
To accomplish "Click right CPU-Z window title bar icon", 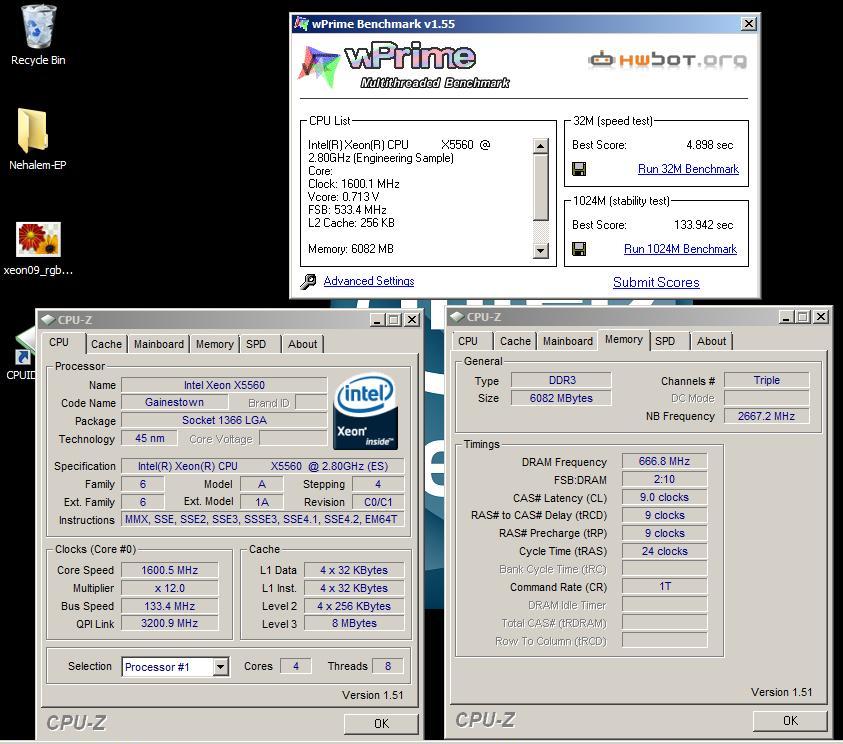I will 457,317.
